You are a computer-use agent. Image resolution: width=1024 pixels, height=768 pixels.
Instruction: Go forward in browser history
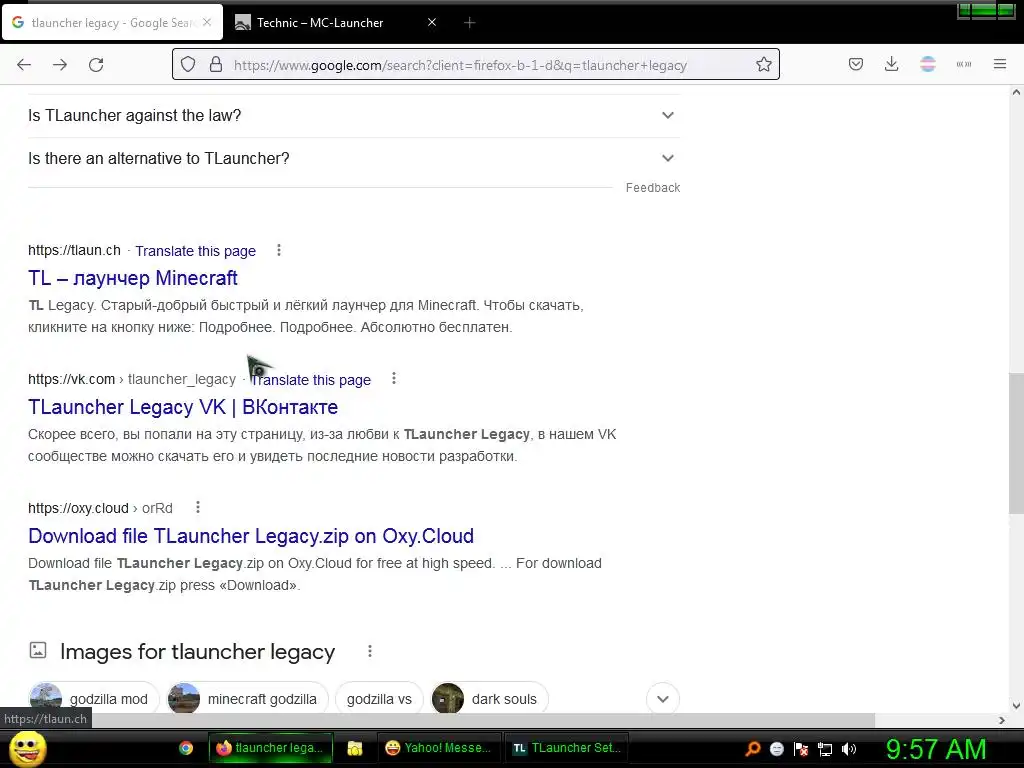[60, 65]
